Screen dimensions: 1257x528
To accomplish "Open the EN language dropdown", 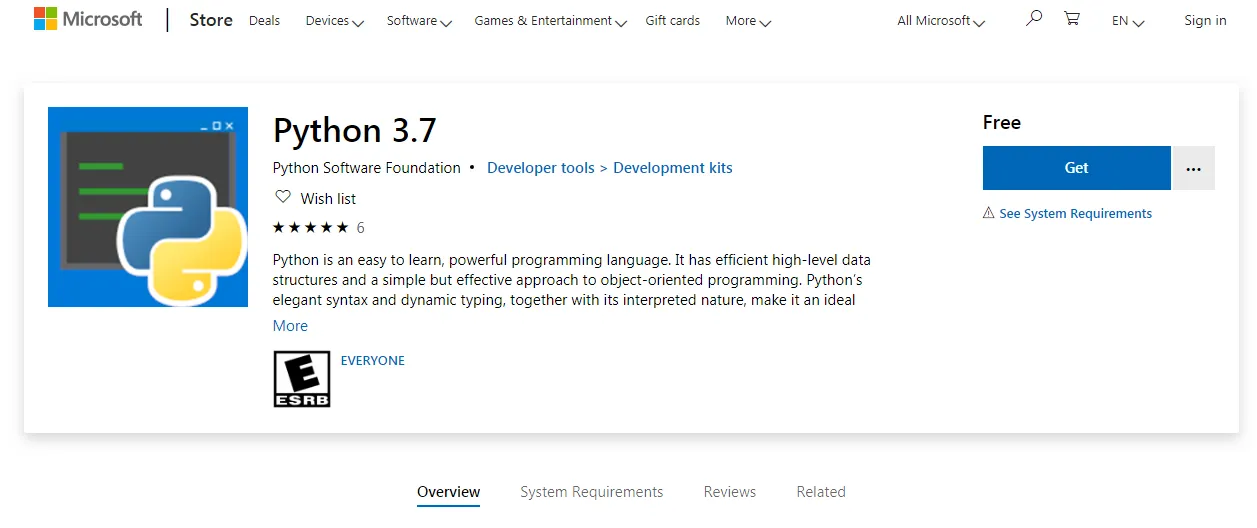I will coord(1128,20).
